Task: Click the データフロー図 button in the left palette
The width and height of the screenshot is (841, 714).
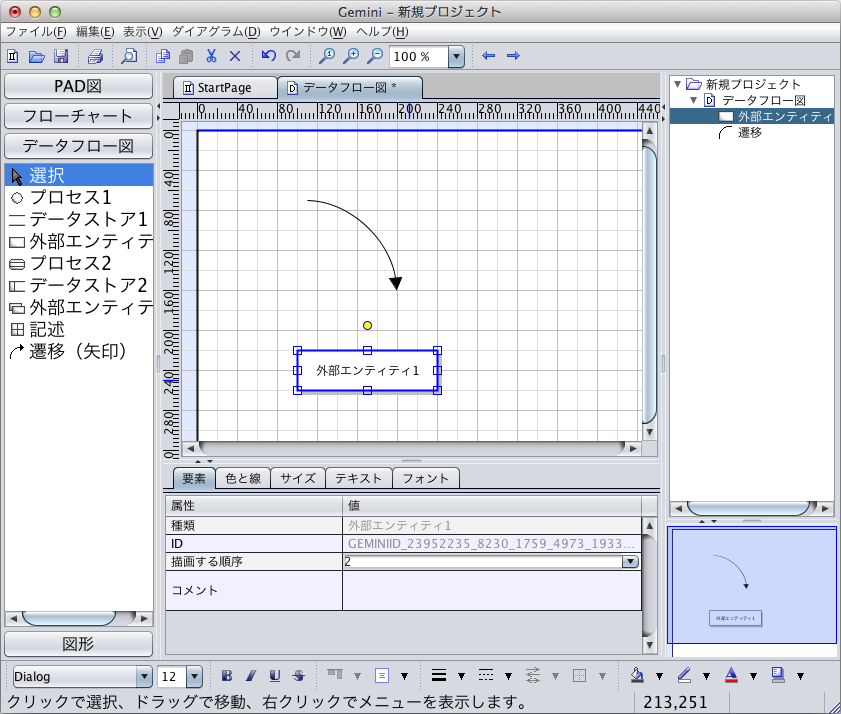Action: 78,146
